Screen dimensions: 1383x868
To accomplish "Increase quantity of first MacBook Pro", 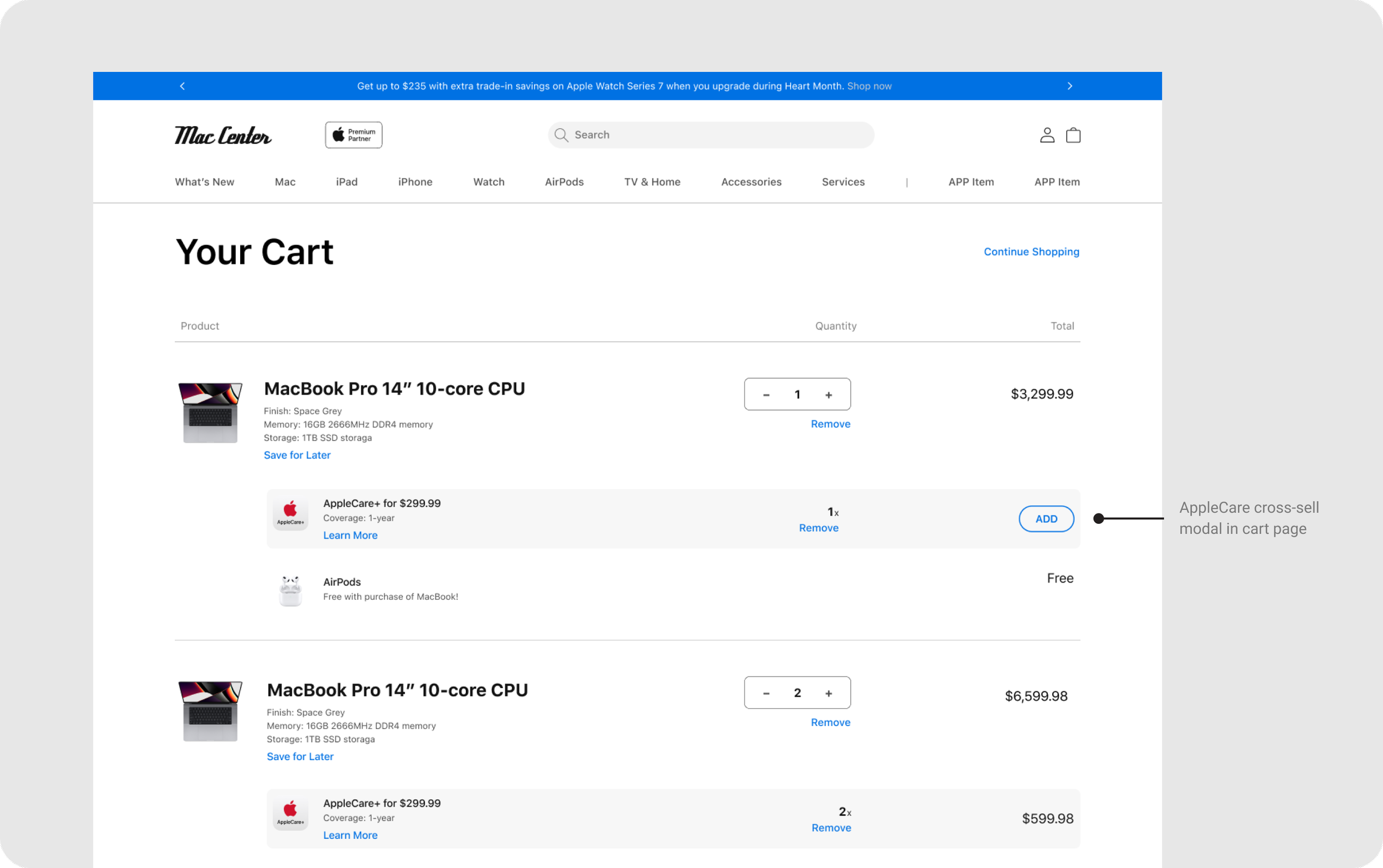I will pos(829,395).
